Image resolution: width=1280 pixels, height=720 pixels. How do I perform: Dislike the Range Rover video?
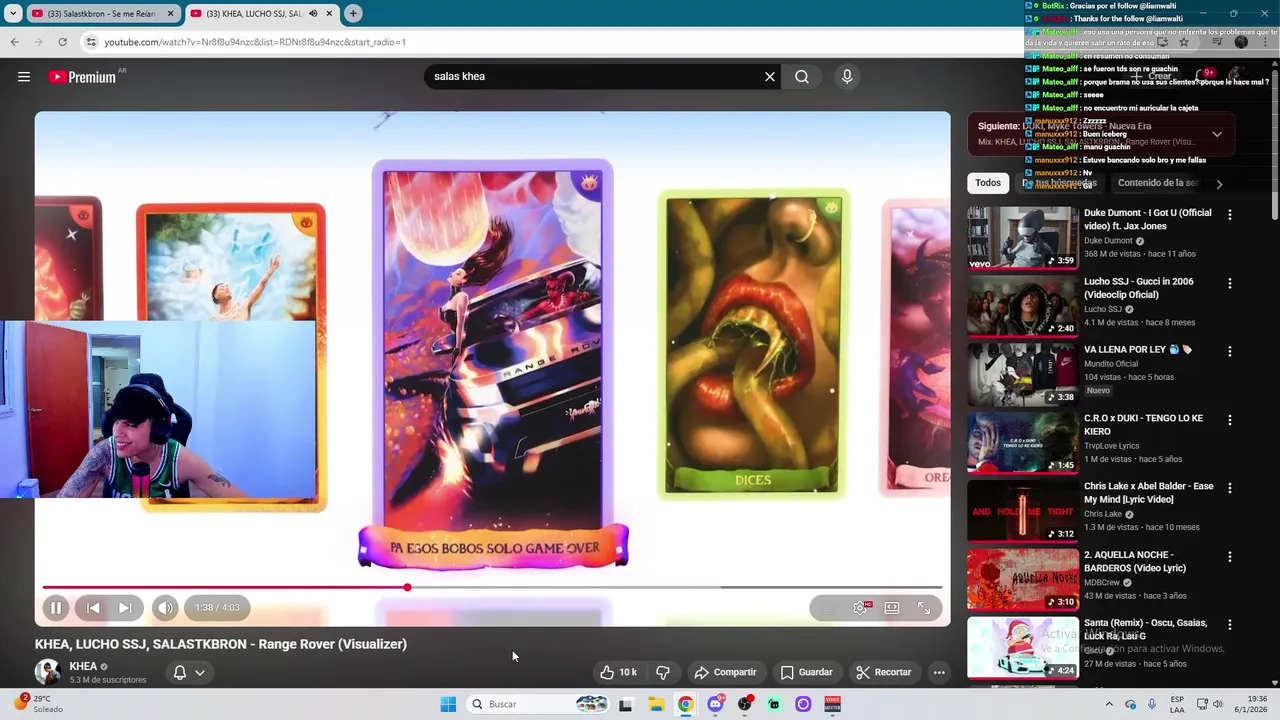662,672
